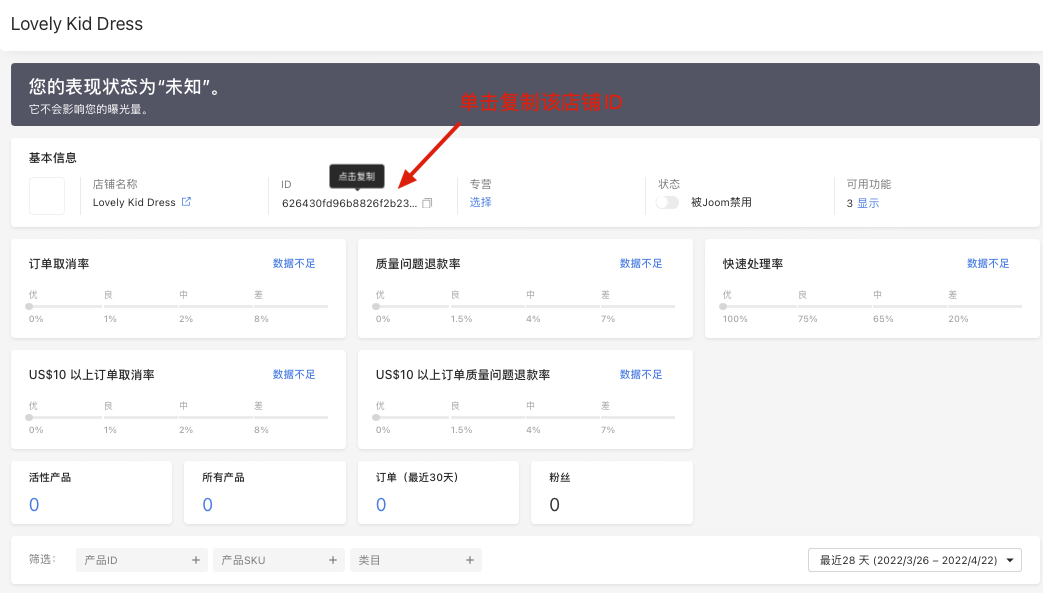
Task: Open 数据不足 in the 订单取消率 card
Action: (x=294, y=263)
